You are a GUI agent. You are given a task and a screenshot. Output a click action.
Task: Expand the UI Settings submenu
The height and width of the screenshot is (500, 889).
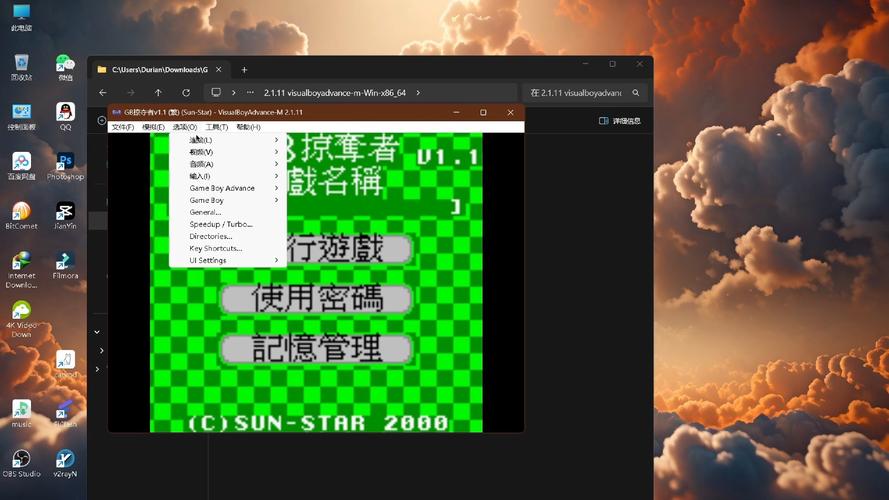click(228, 260)
